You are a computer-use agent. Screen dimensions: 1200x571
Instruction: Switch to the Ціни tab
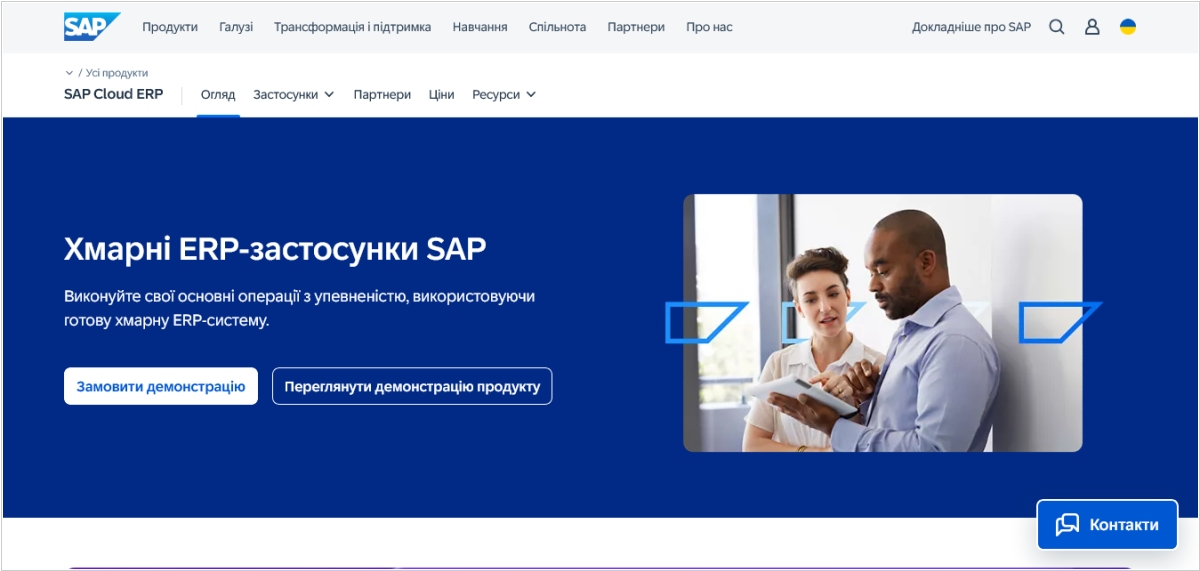(441, 95)
